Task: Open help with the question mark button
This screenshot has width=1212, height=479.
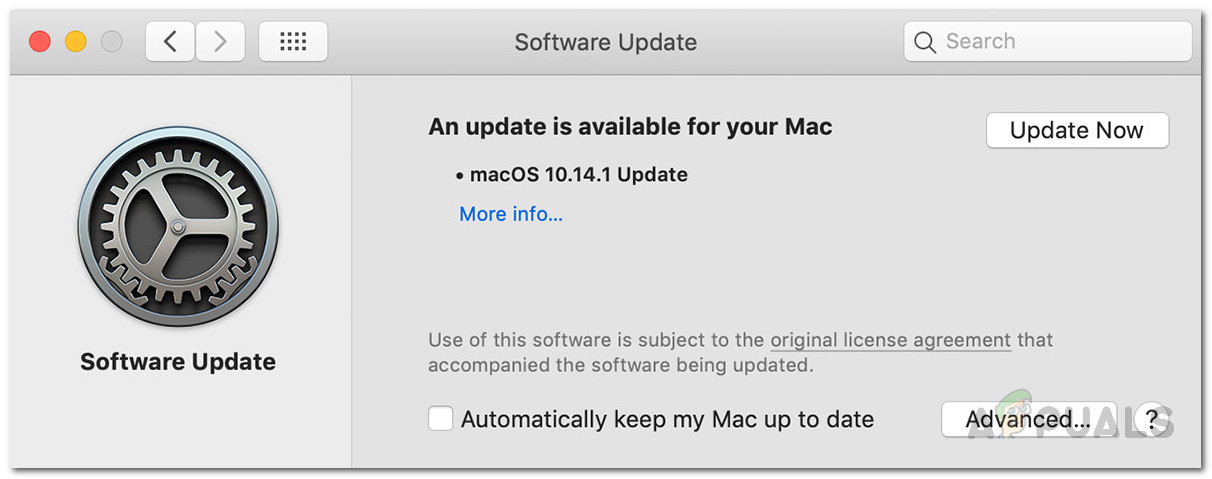Action: (1152, 419)
